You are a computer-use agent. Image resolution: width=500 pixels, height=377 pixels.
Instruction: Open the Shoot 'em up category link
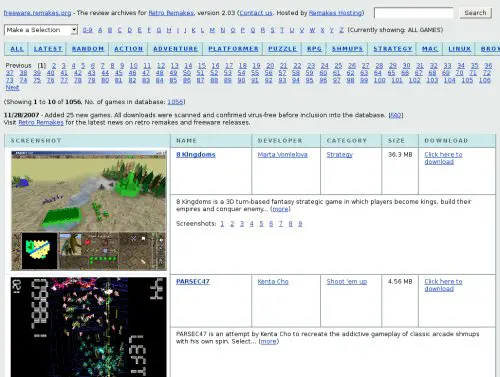coord(347,282)
